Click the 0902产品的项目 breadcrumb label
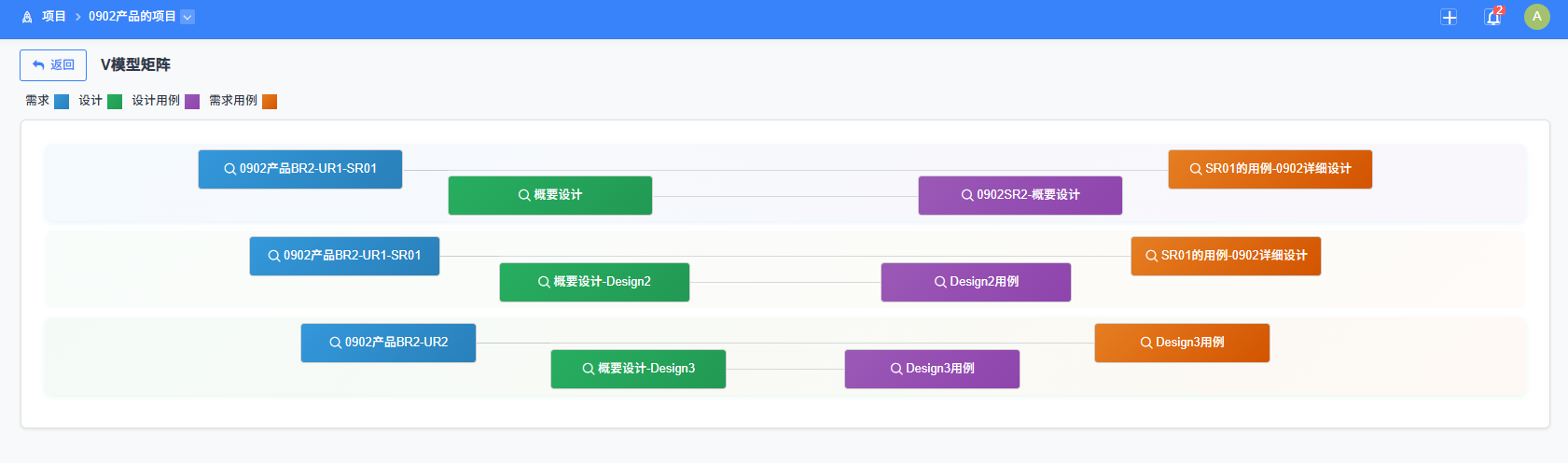Screen dimensions: 1568x463 click(132, 17)
